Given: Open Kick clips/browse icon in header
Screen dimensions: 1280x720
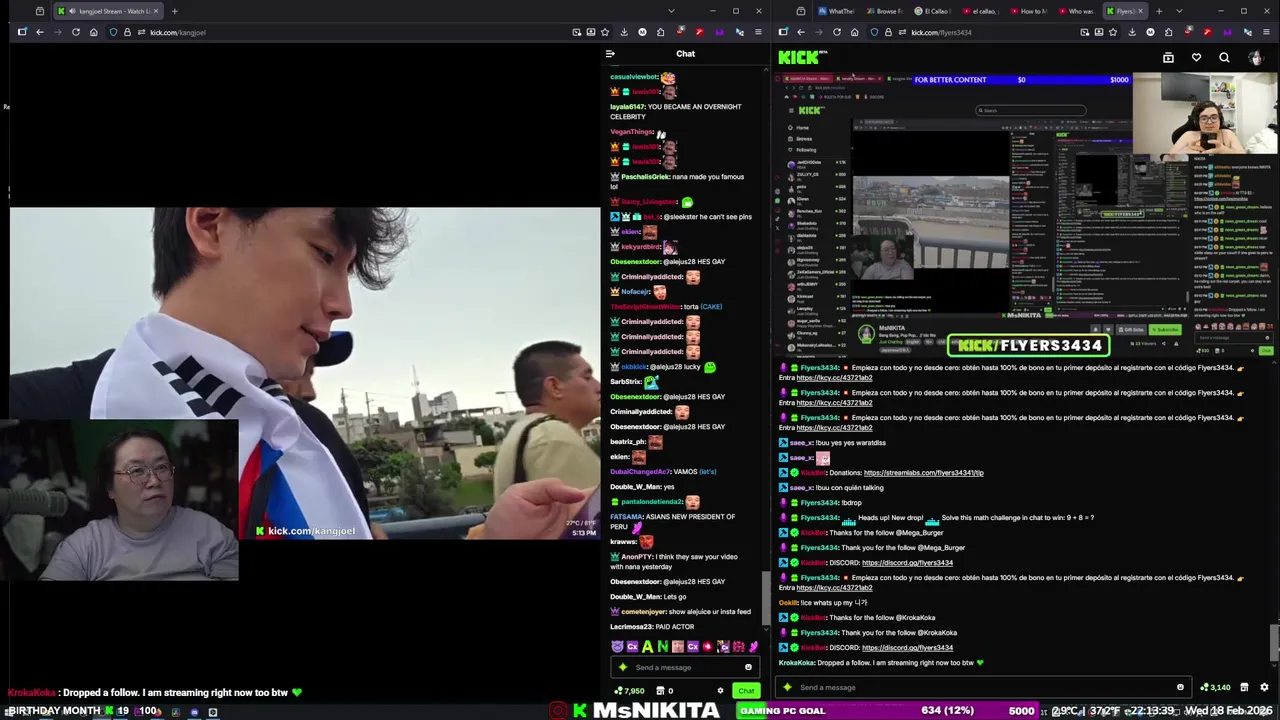Looking at the screenshot, I should tap(1168, 58).
